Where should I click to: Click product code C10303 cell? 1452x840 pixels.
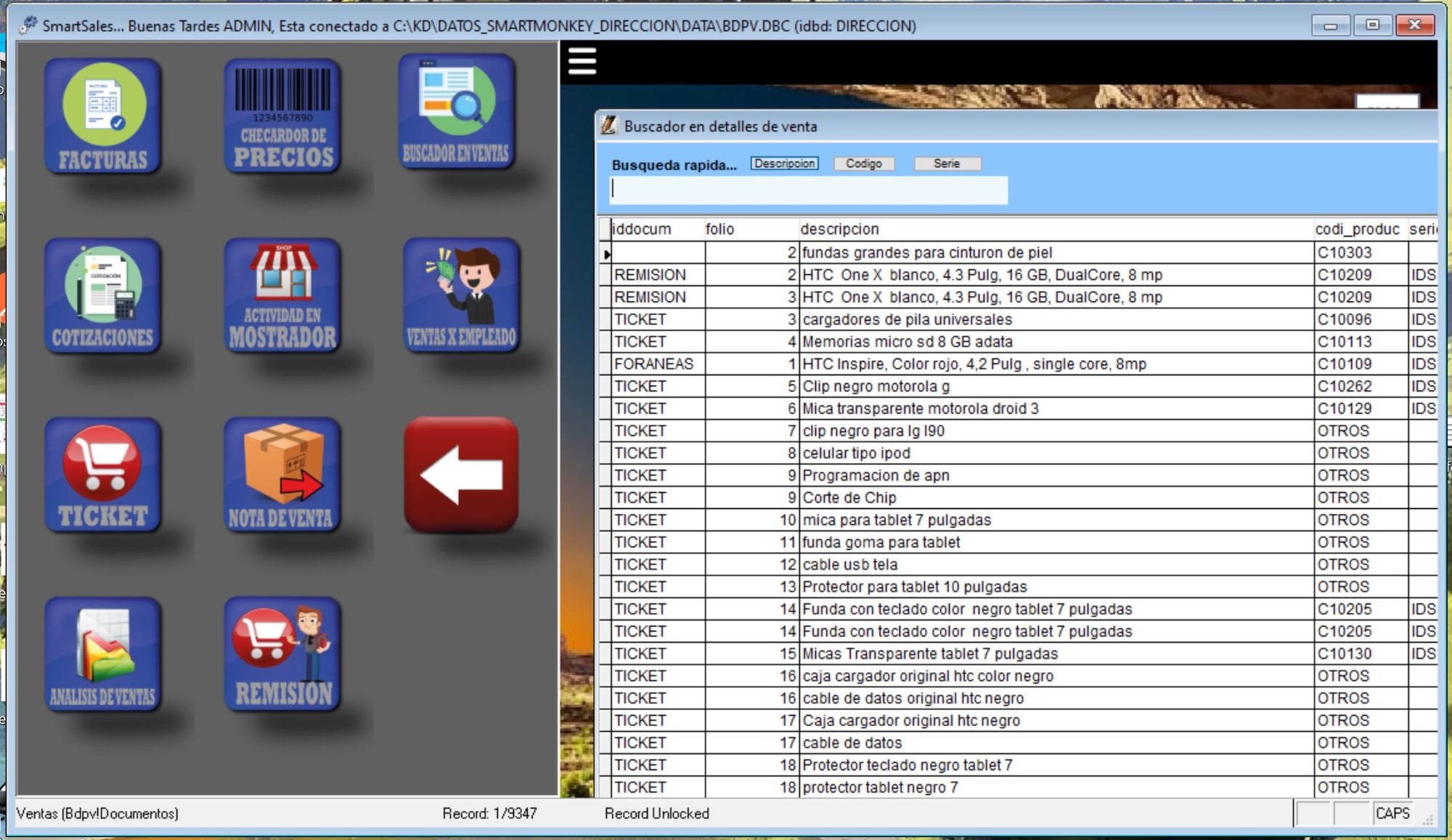pos(1361,253)
